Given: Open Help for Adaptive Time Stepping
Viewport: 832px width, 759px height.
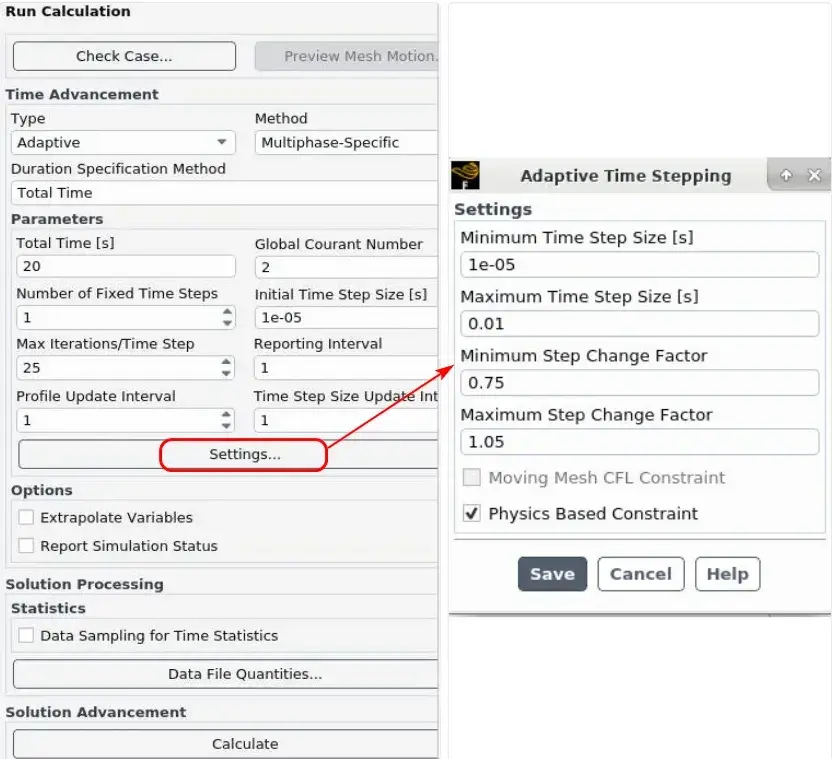Looking at the screenshot, I should point(727,574).
